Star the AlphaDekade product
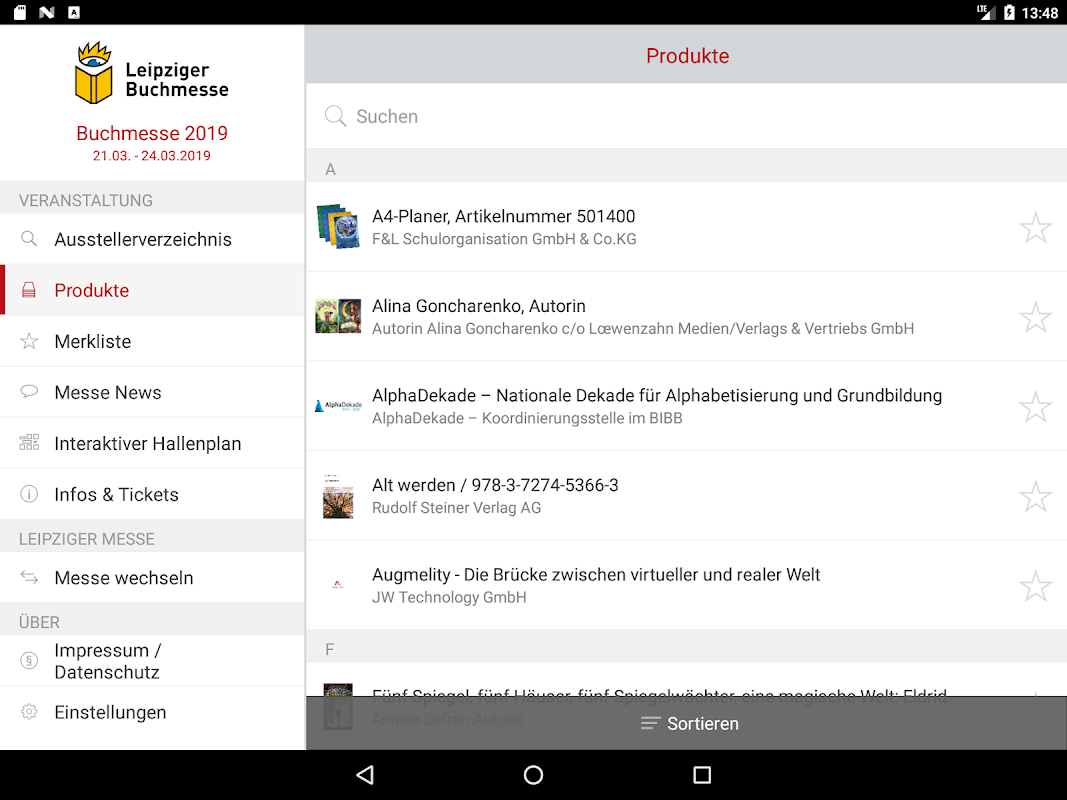 [1035, 407]
